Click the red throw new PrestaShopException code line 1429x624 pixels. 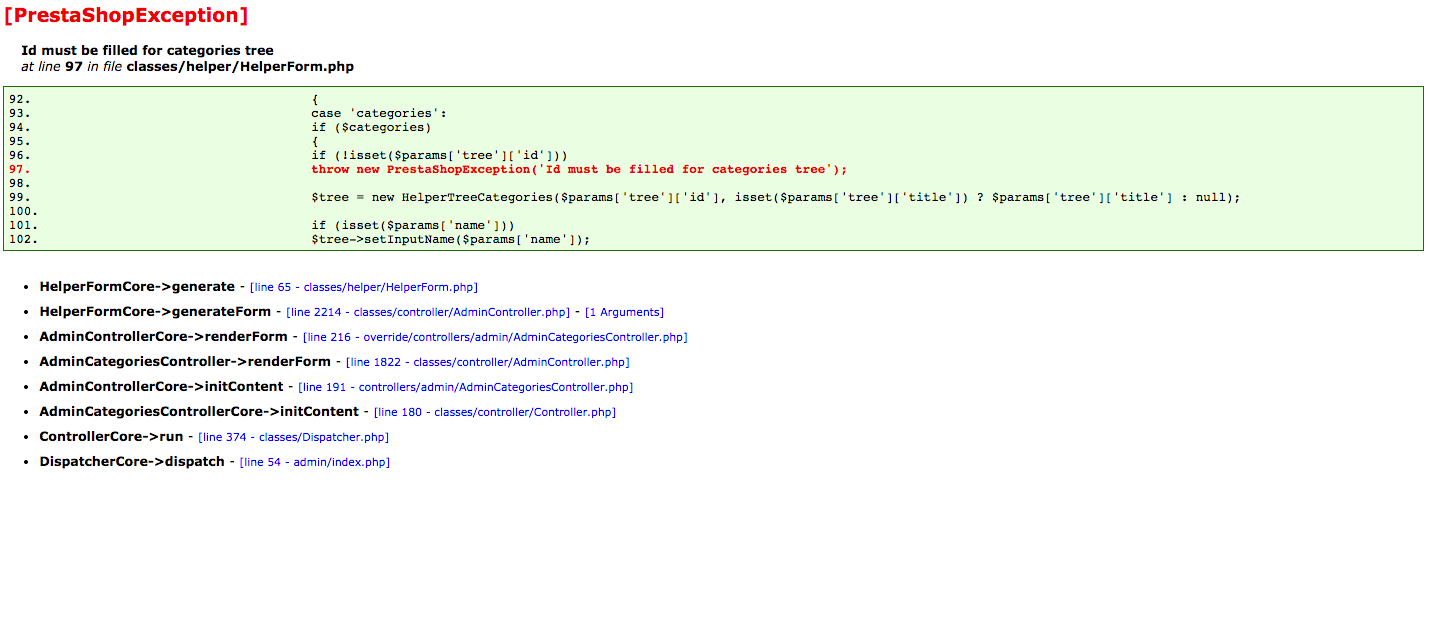click(x=579, y=170)
